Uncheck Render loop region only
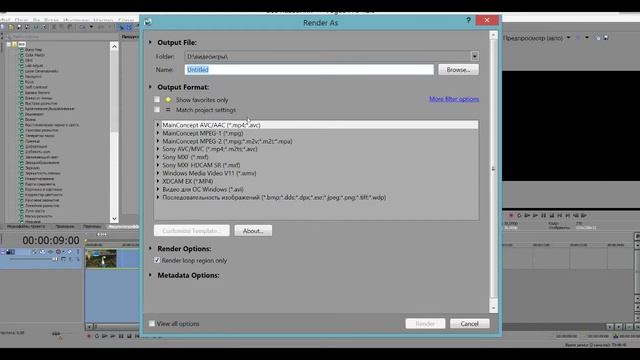 (157, 260)
